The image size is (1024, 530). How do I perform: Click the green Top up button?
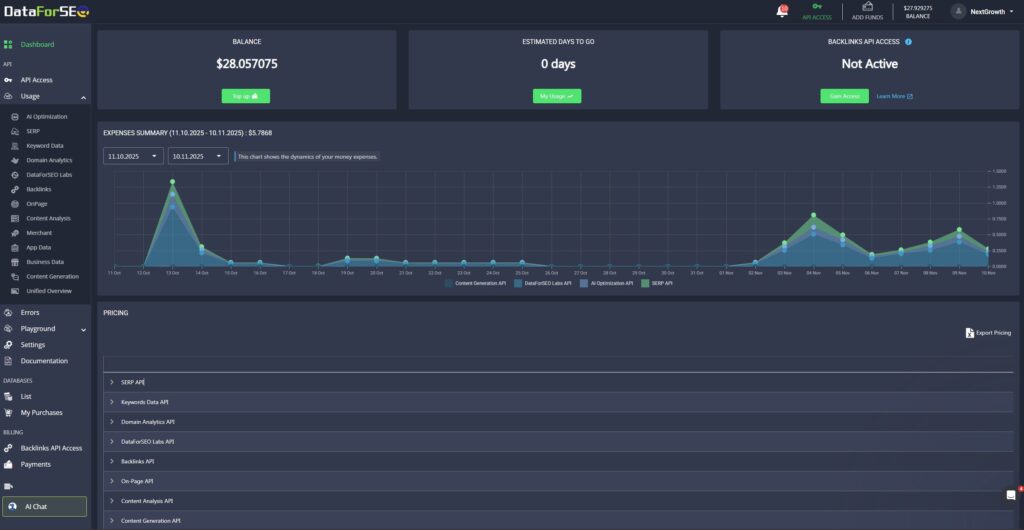pos(245,96)
